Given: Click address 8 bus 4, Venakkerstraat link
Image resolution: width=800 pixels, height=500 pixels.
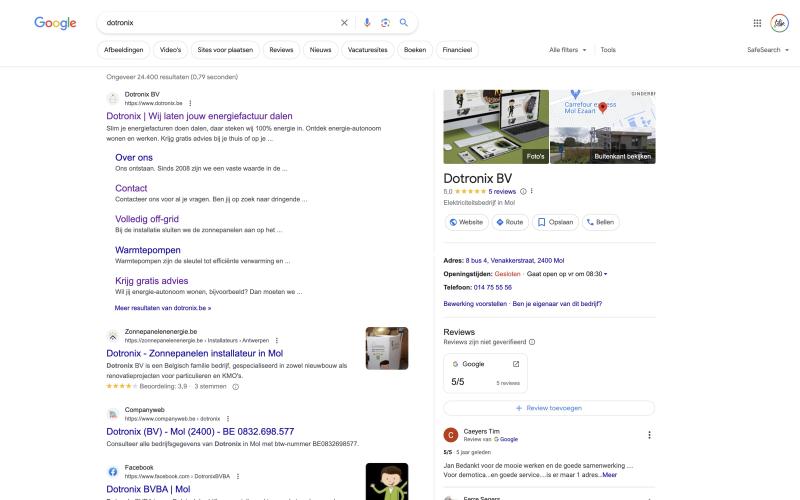Looking at the screenshot, I should (x=515, y=261).
